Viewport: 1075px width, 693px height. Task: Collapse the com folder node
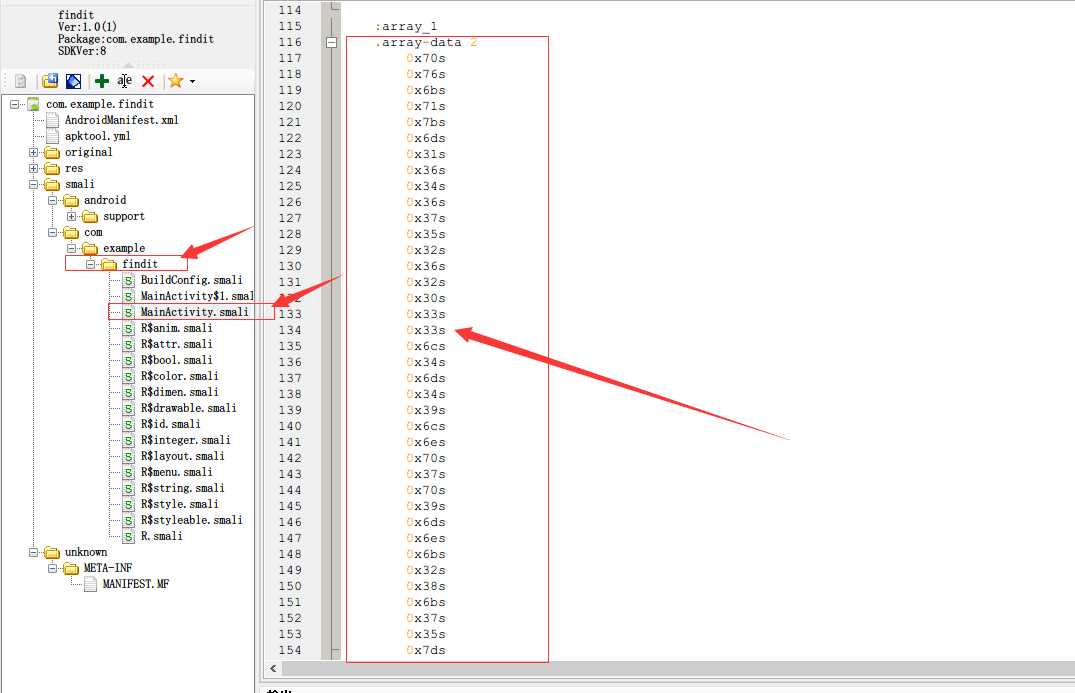[x=52, y=232]
